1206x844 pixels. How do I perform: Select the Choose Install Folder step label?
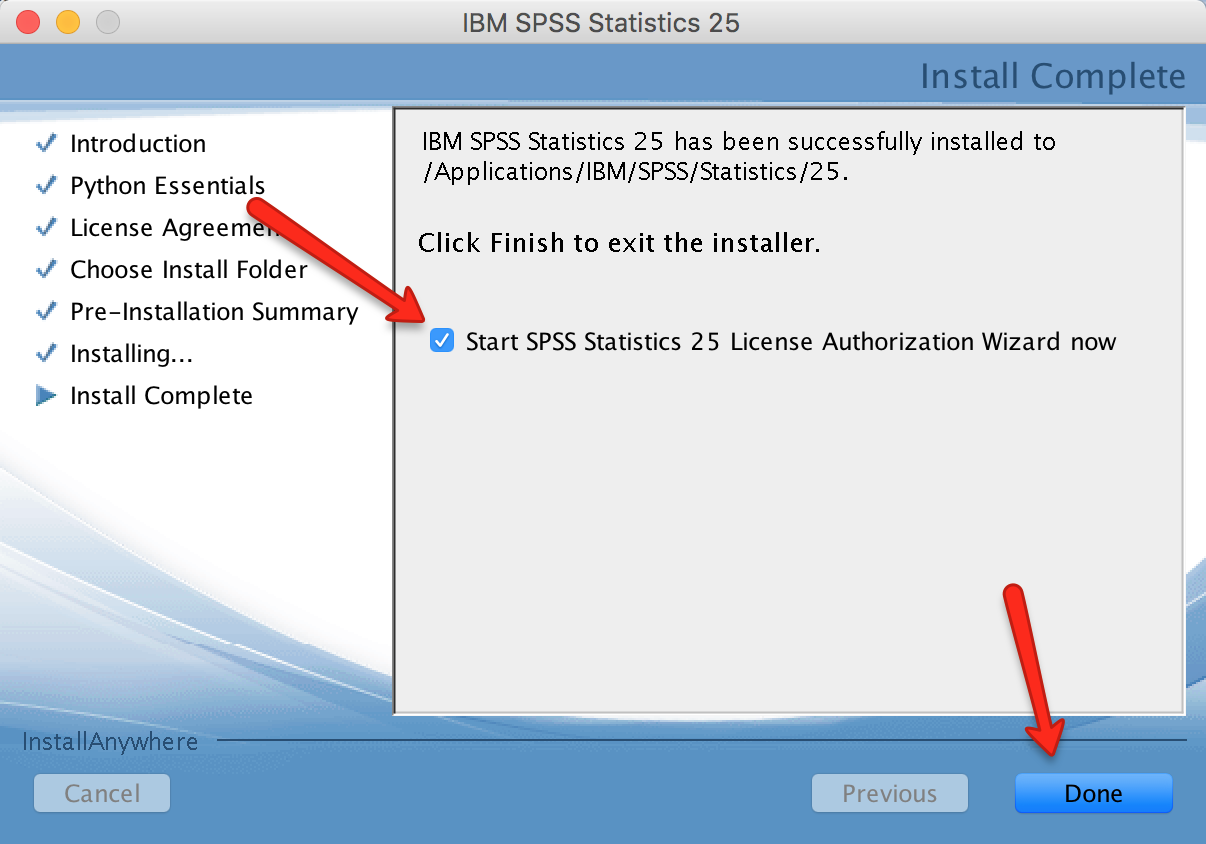(x=189, y=270)
